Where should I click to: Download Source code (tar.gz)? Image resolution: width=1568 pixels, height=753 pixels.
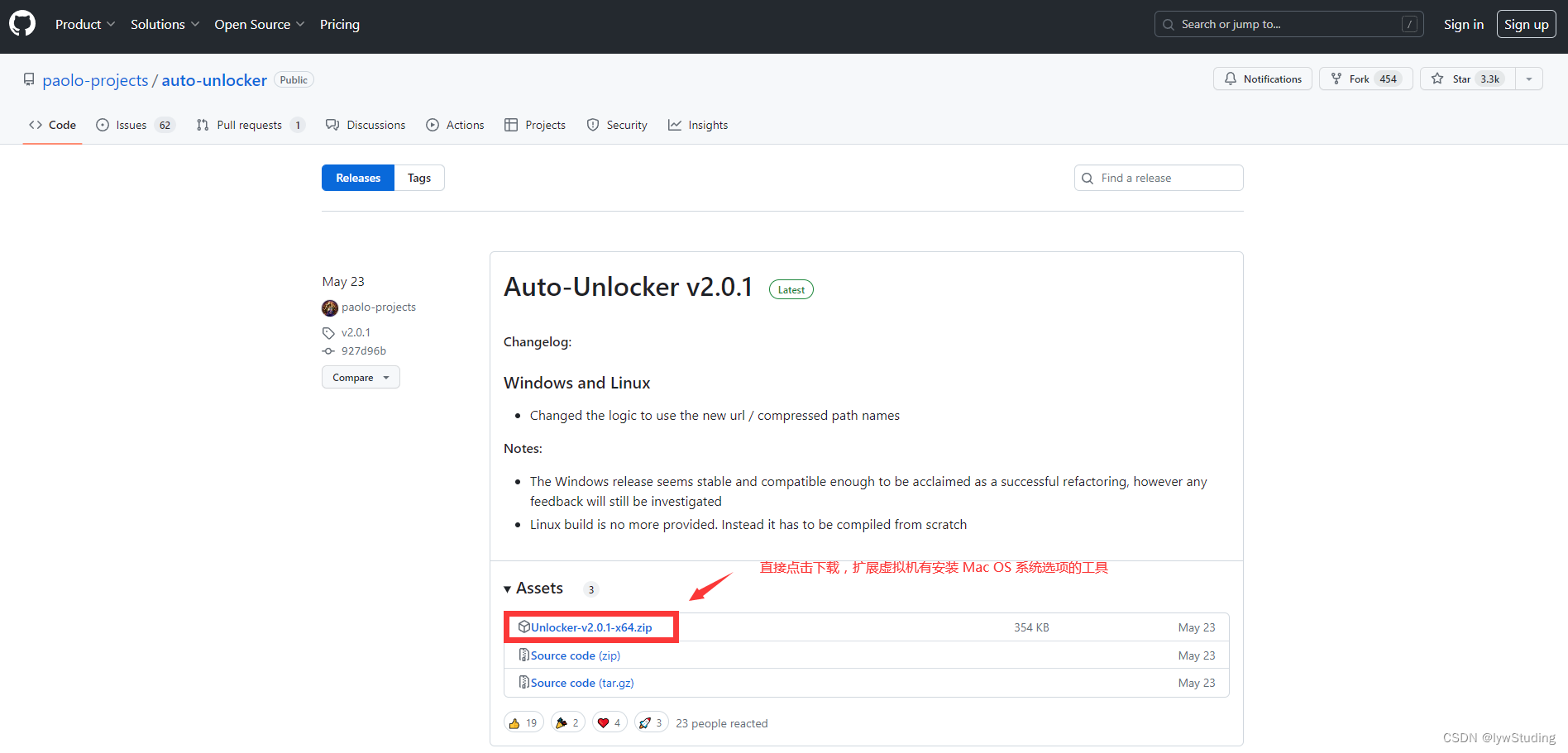582,683
